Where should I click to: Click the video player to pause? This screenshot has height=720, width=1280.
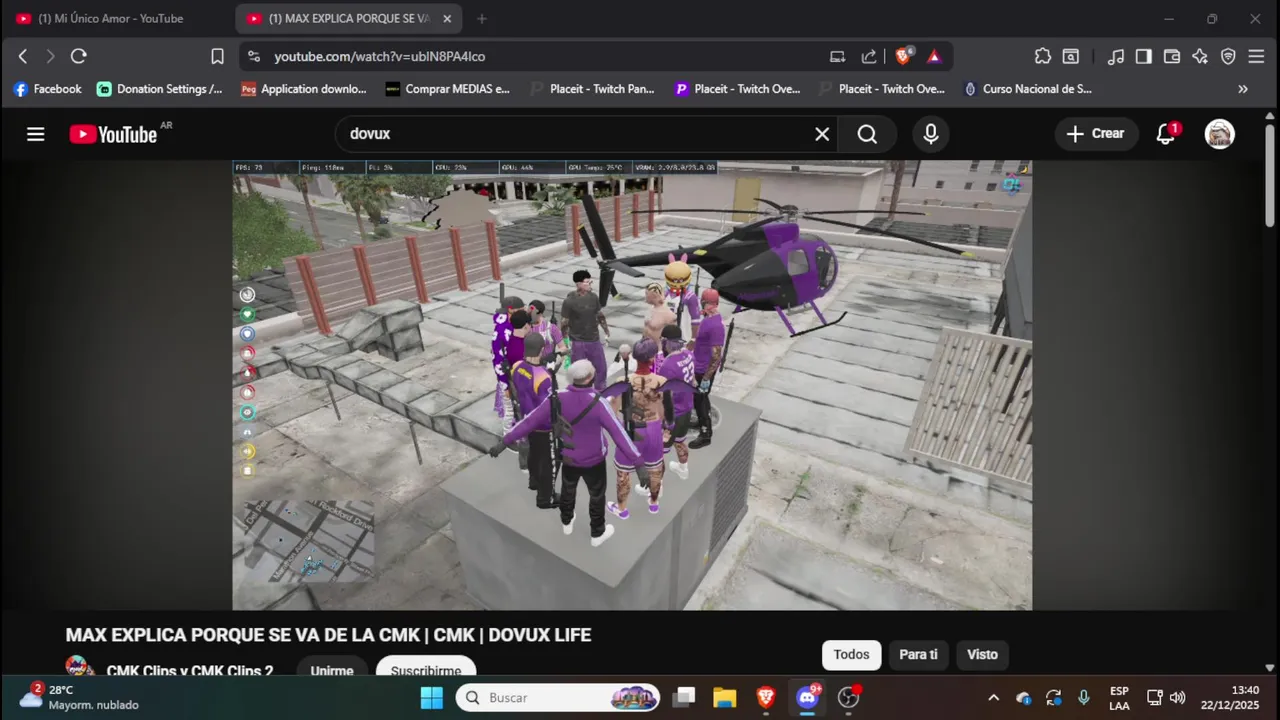pos(632,385)
